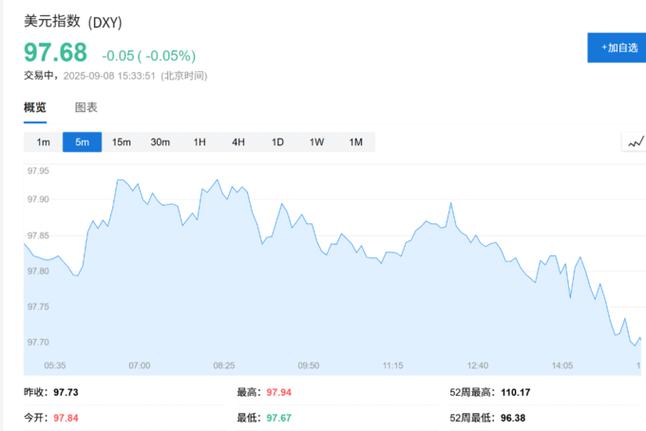
Task: Click the line chart type icon
Action: click(x=635, y=143)
